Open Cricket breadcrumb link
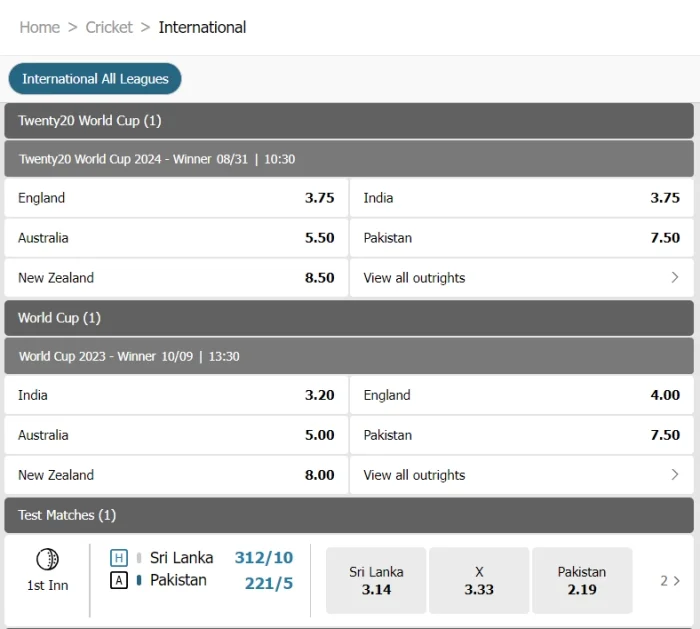This screenshot has width=700, height=629. [x=109, y=27]
